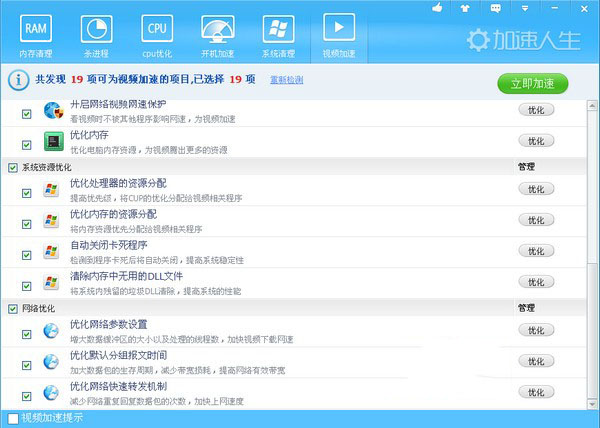Enable the 视频加速提示 checkbox
The height and width of the screenshot is (428, 600).
13,418
